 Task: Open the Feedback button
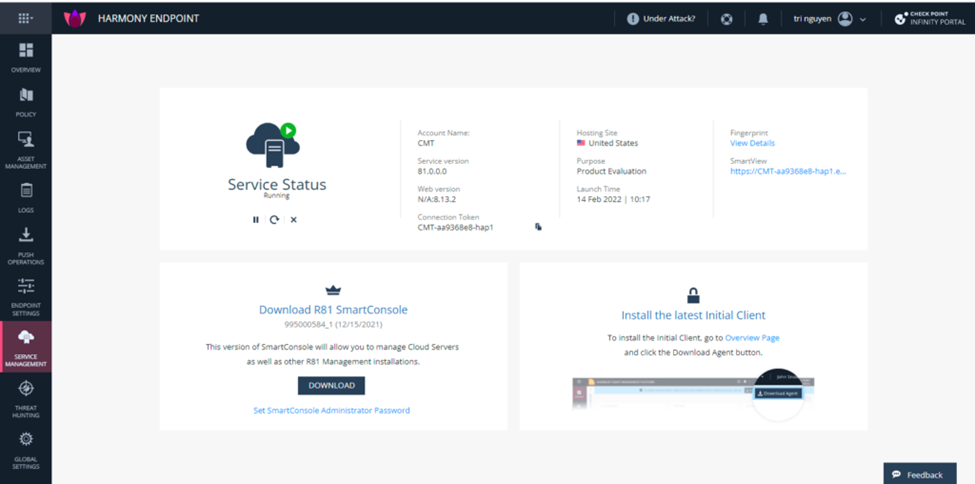click(x=920, y=474)
